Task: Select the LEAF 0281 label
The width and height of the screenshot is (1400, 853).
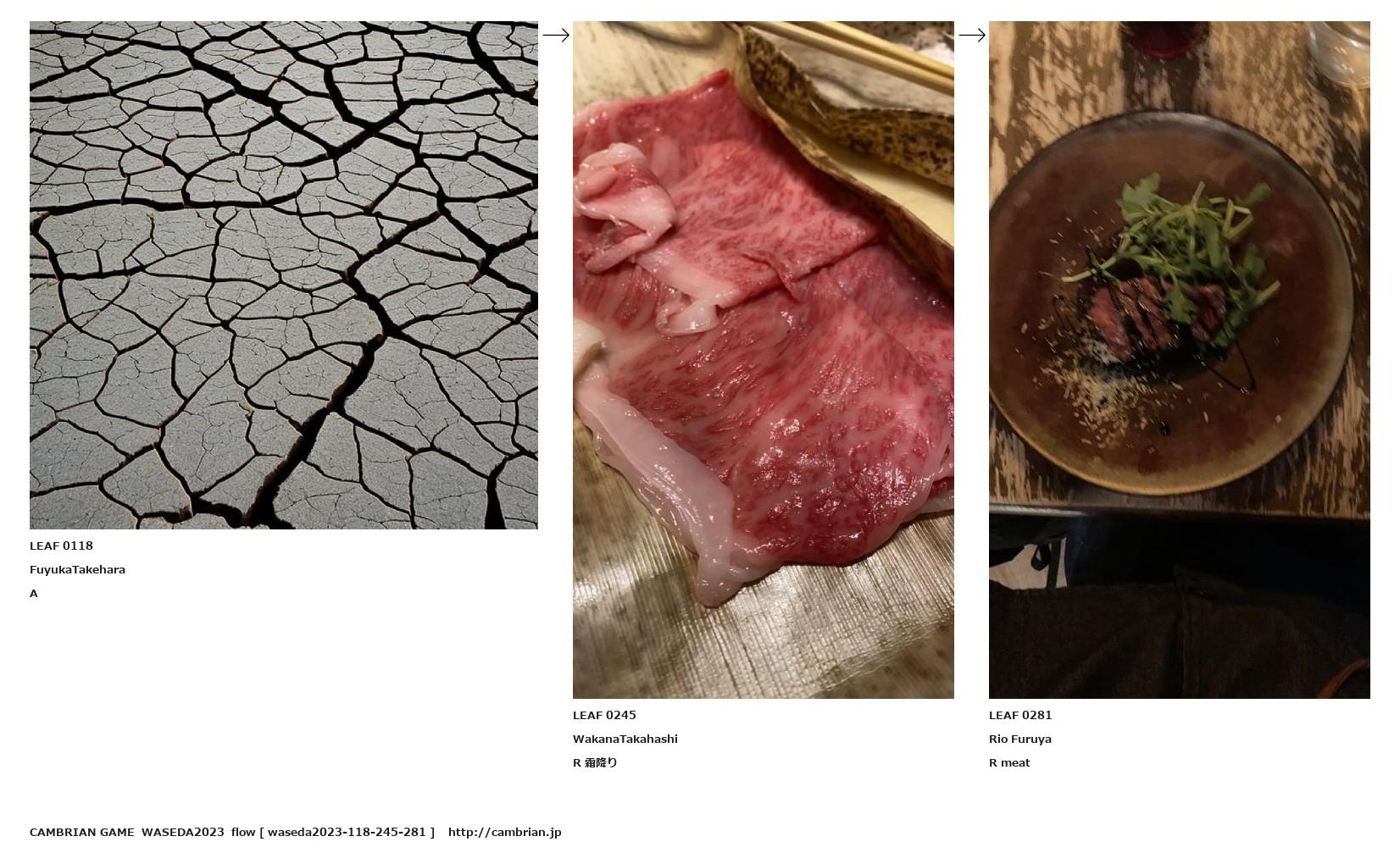Action: click(x=1020, y=715)
